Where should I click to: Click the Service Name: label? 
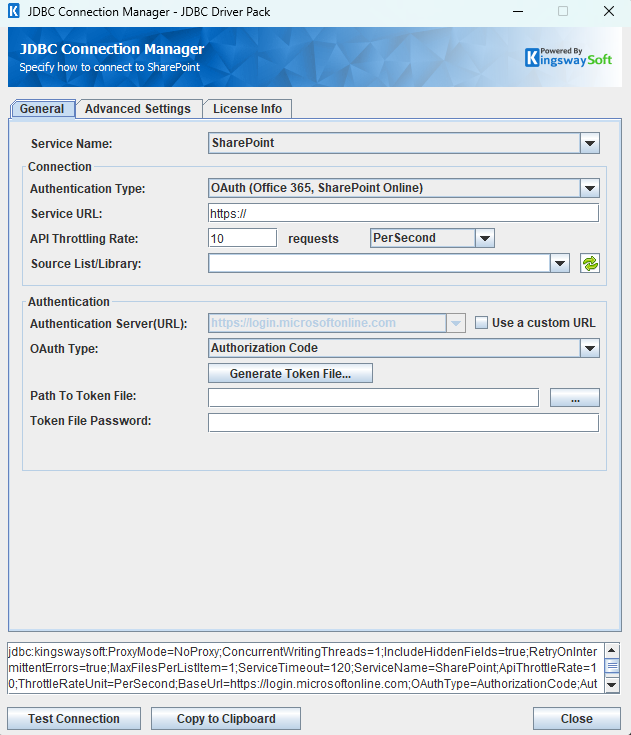click(x=72, y=143)
